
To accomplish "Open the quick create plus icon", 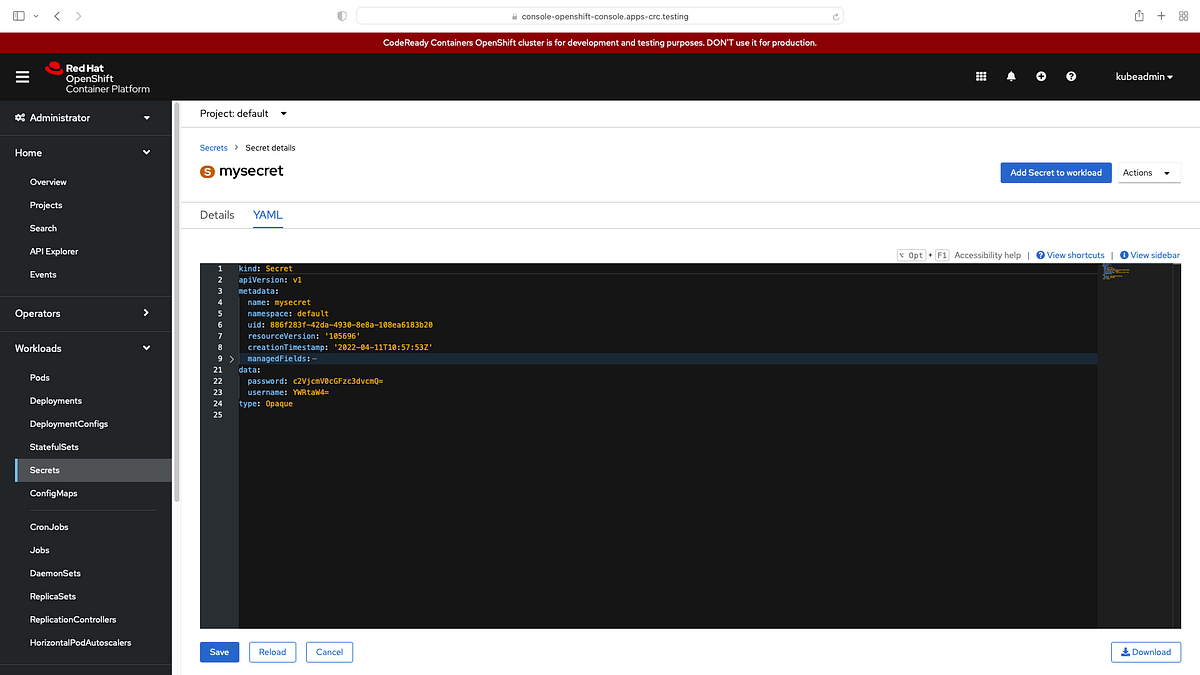I will click(1041, 76).
